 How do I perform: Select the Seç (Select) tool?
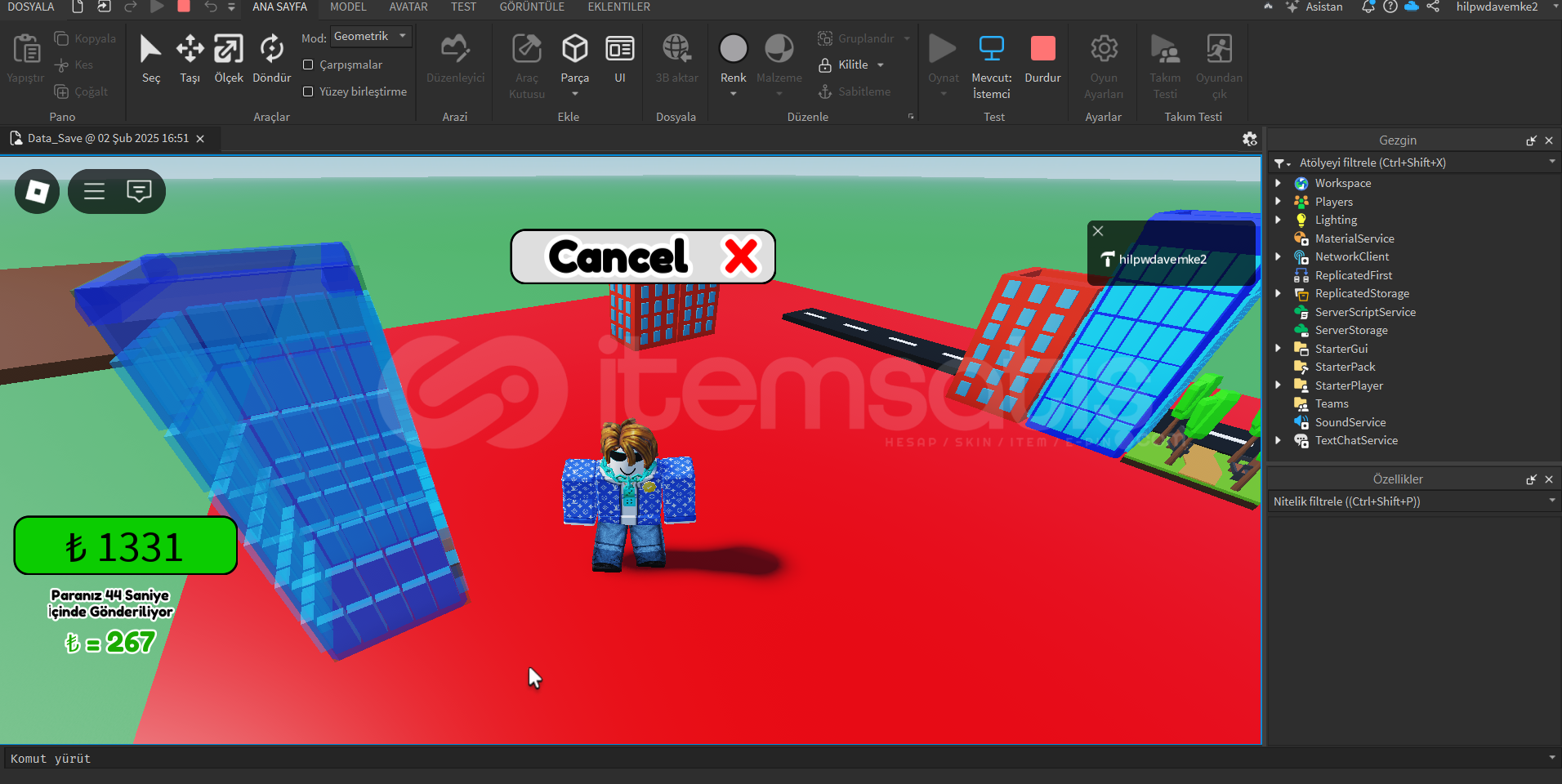coord(151,58)
